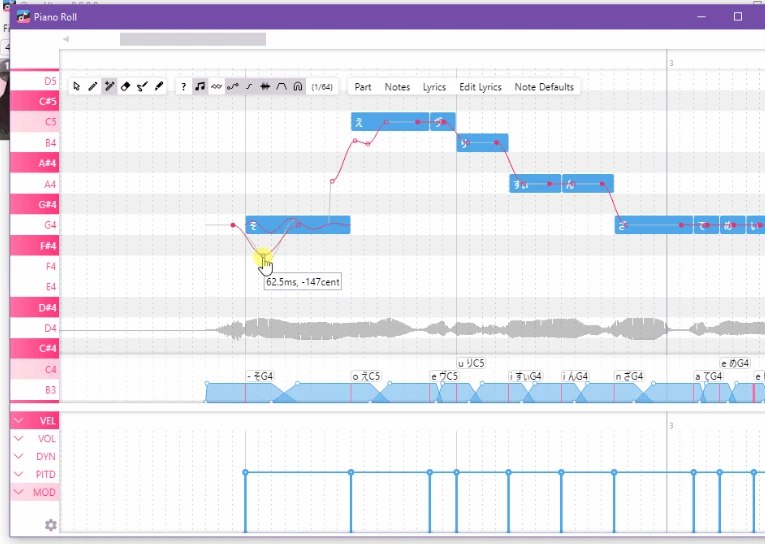This screenshot has height=544, width=765.
Task: Click the G#4 piano key
Action: point(35,204)
